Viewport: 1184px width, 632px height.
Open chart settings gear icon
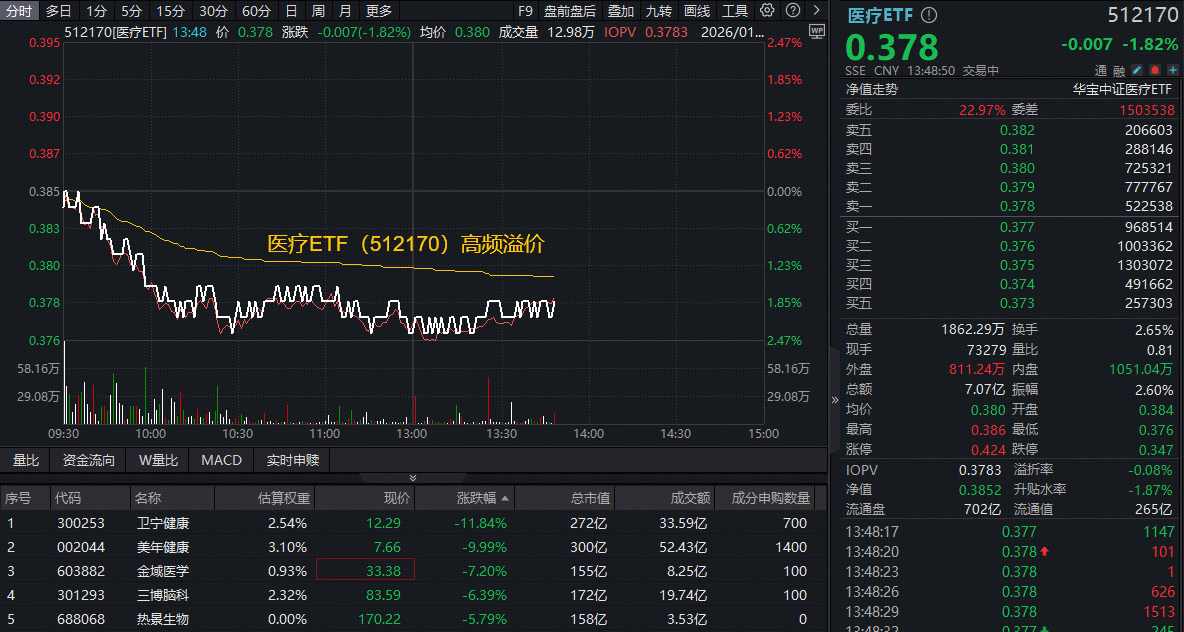(767, 11)
